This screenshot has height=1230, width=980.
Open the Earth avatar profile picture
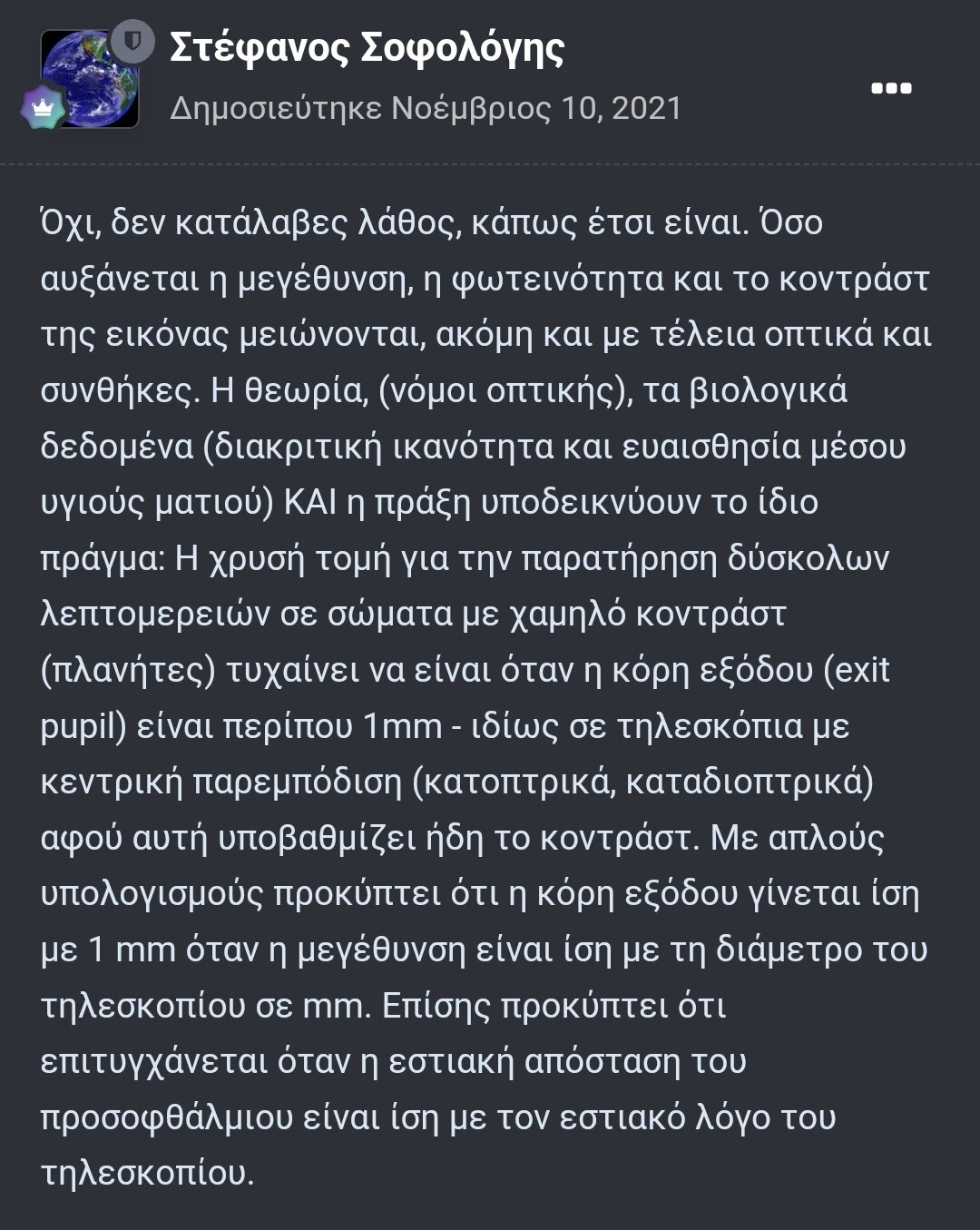point(90,78)
